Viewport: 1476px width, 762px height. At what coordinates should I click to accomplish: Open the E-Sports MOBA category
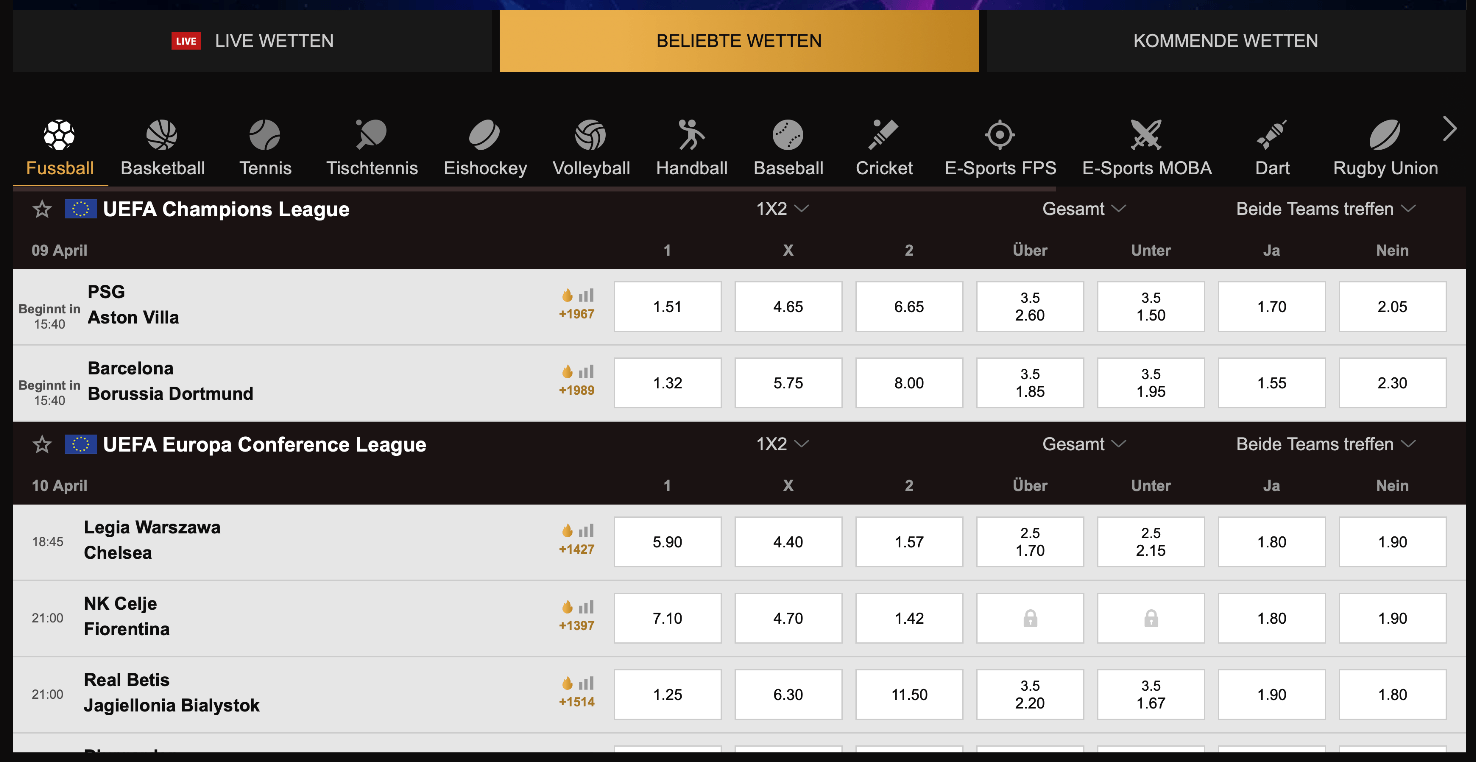[1145, 143]
